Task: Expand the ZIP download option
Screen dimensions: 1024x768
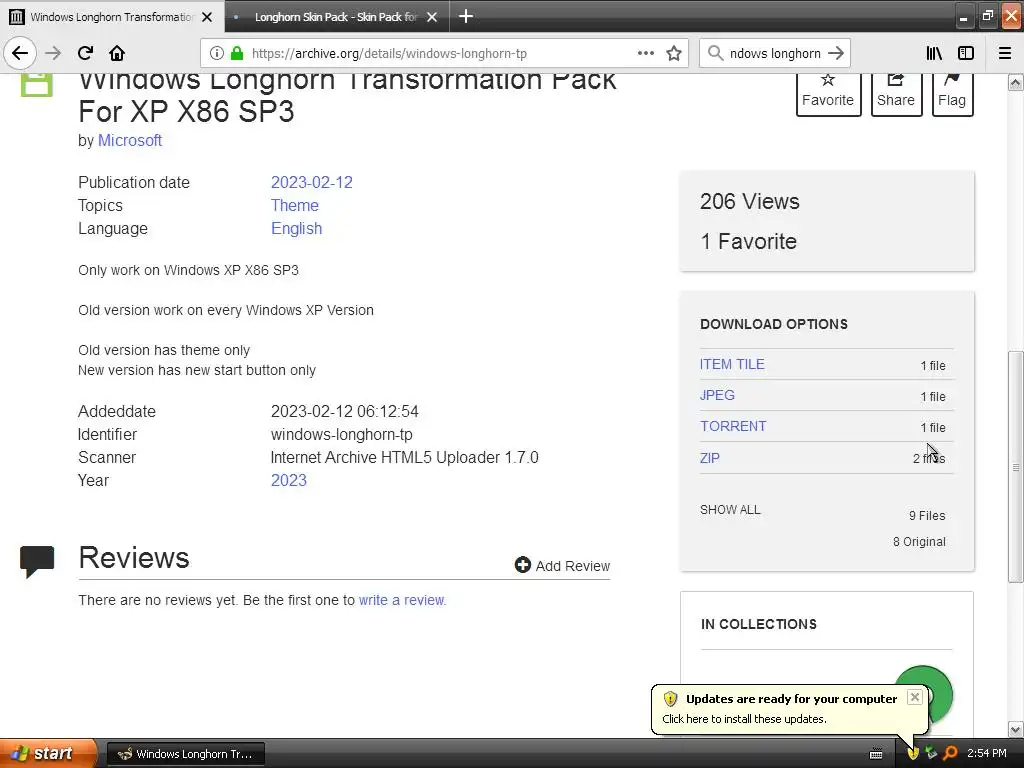Action: click(x=710, y=458)
